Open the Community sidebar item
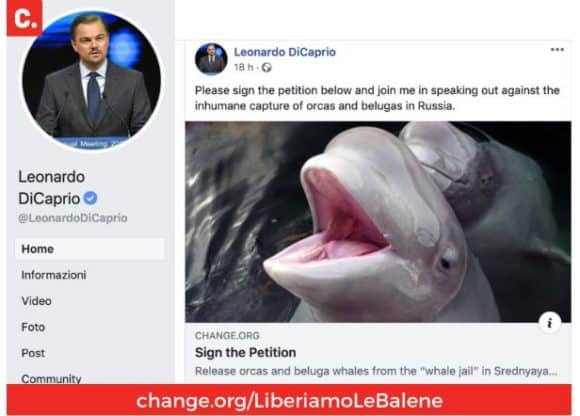The image size is (580, 416). (x=51, y=379)
